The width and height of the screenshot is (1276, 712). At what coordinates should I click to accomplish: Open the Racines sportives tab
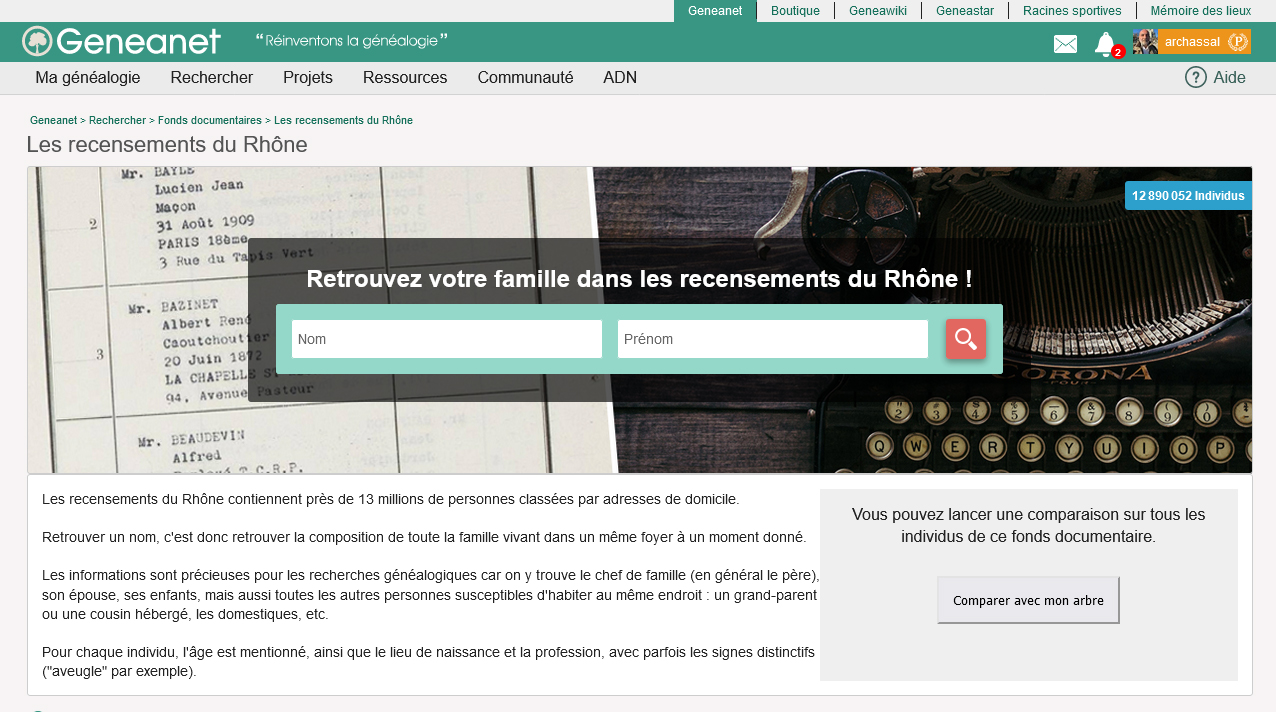1072,11
